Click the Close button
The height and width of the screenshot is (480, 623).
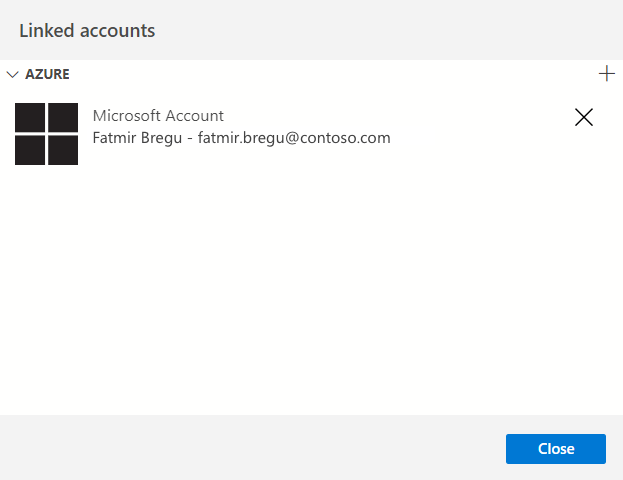click(x=556, y=449)
